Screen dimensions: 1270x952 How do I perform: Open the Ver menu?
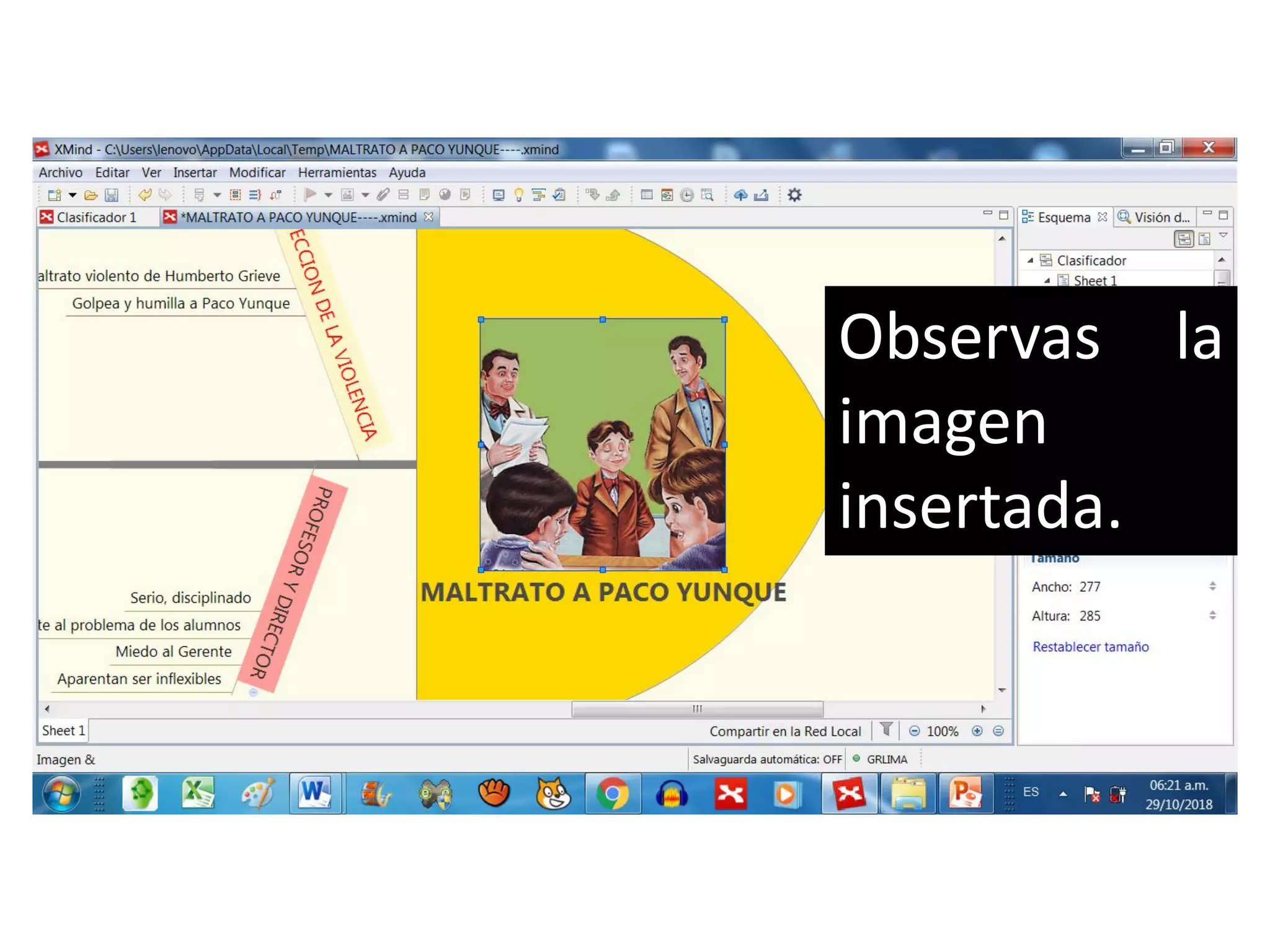click(x=151, y=172)
